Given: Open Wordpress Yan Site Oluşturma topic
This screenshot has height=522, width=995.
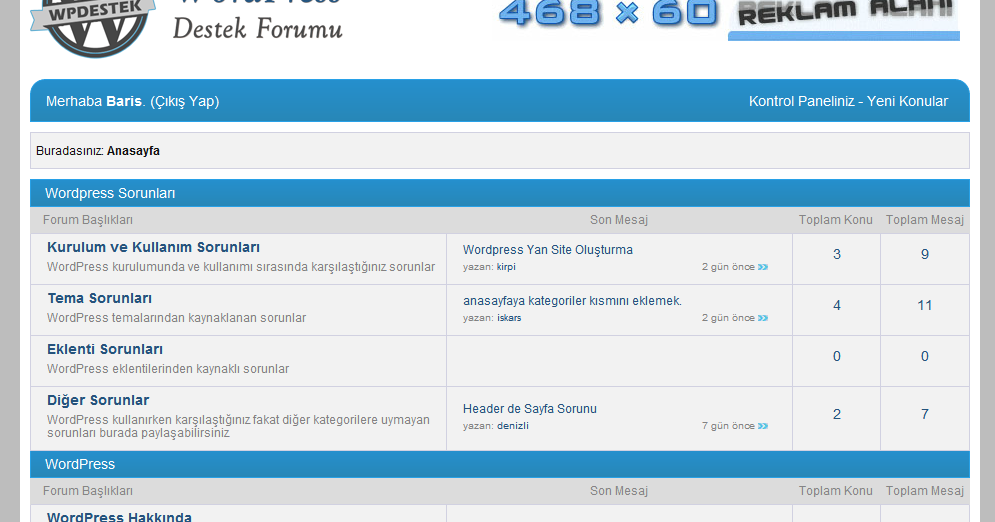Looking at the screenshot, I should (548, 250).
